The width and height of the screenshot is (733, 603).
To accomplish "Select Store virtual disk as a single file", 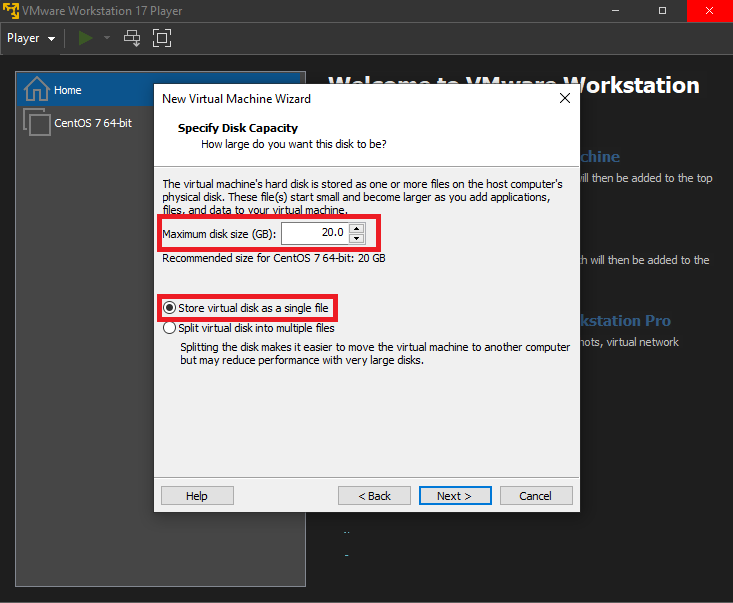I will (169, 308).
